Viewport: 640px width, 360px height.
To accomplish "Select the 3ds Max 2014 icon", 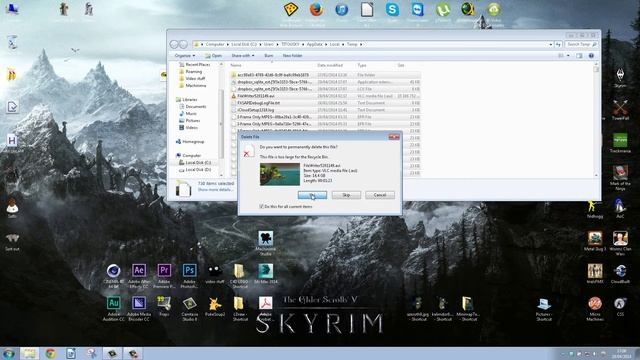I will 265,271.
